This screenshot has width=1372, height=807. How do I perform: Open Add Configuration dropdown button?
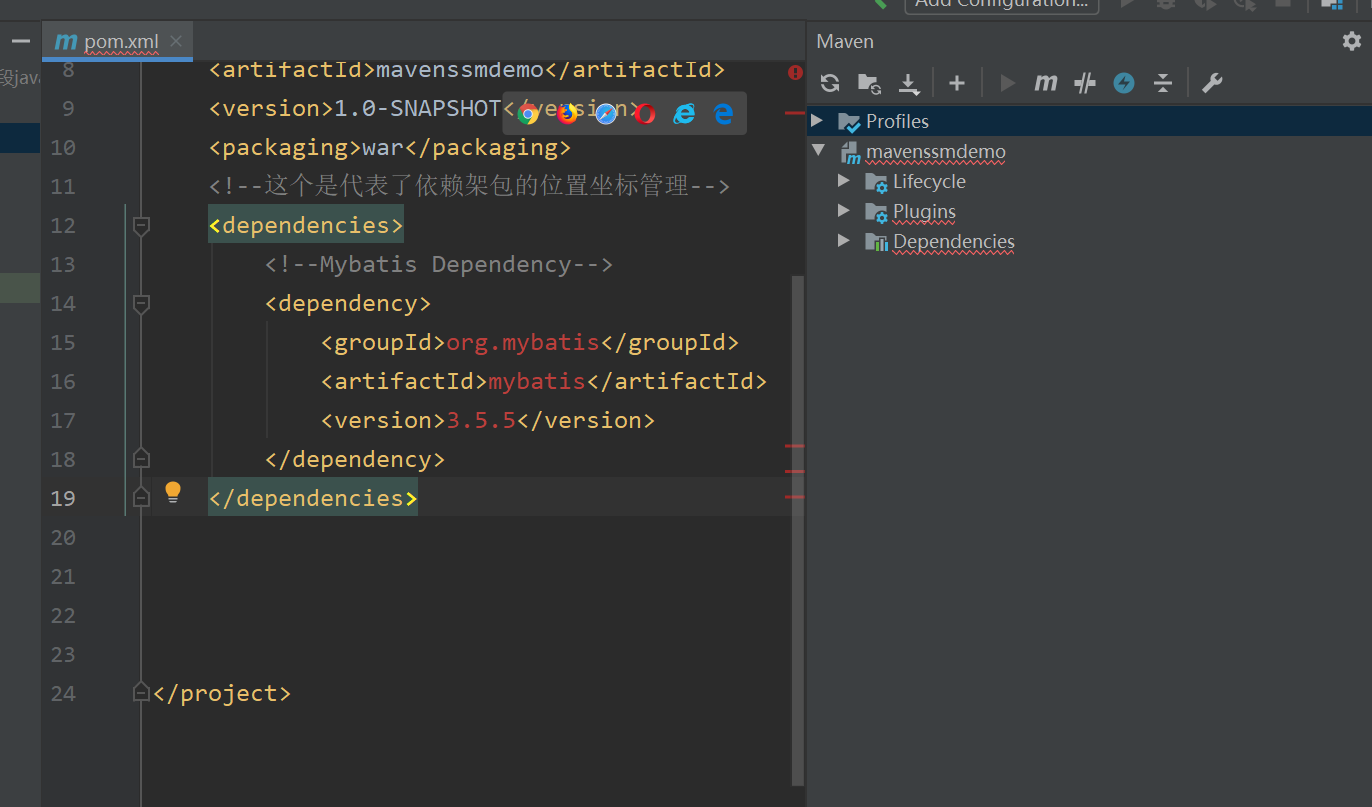pos(1002,4)
